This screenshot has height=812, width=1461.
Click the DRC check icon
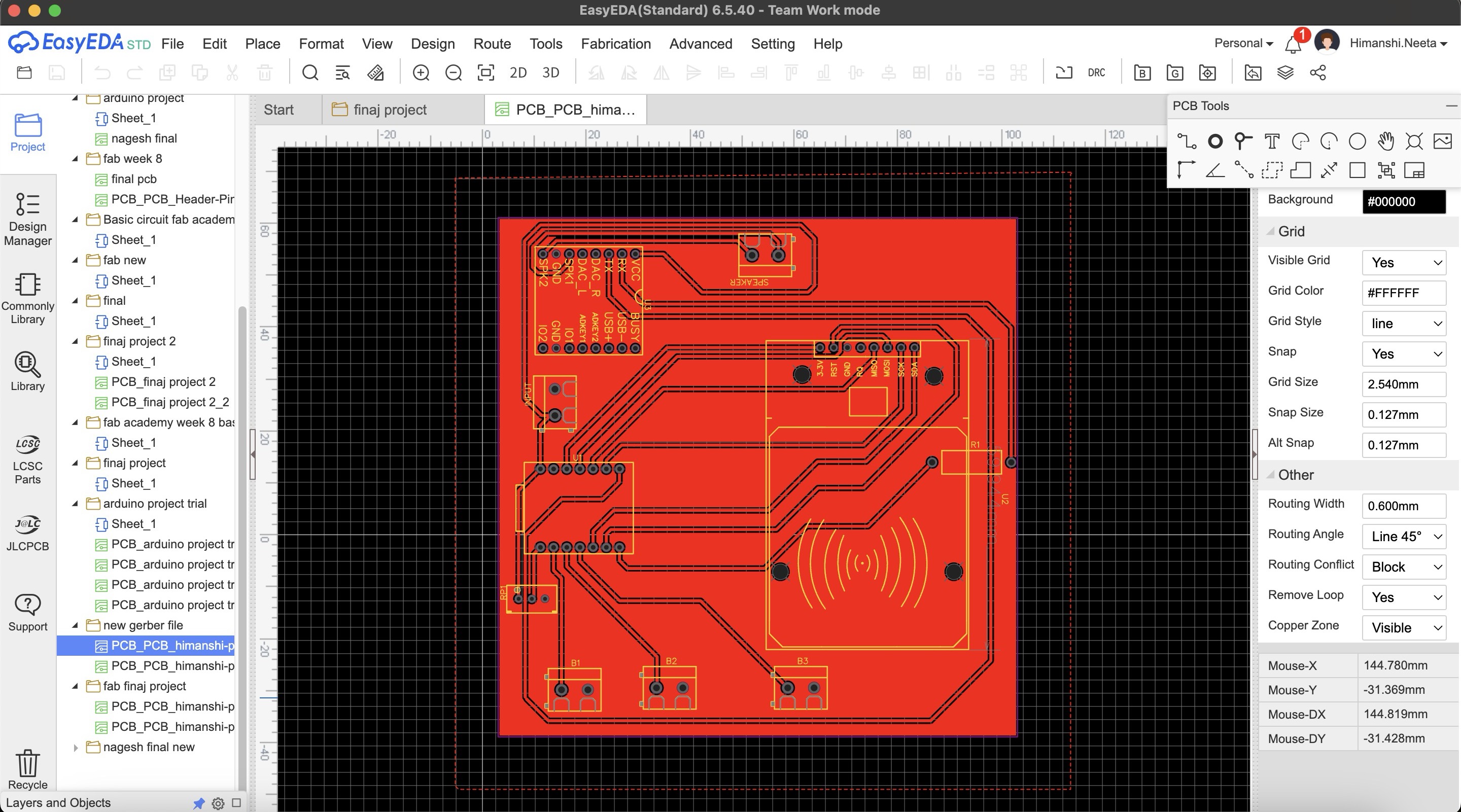tap(1096, 73)
